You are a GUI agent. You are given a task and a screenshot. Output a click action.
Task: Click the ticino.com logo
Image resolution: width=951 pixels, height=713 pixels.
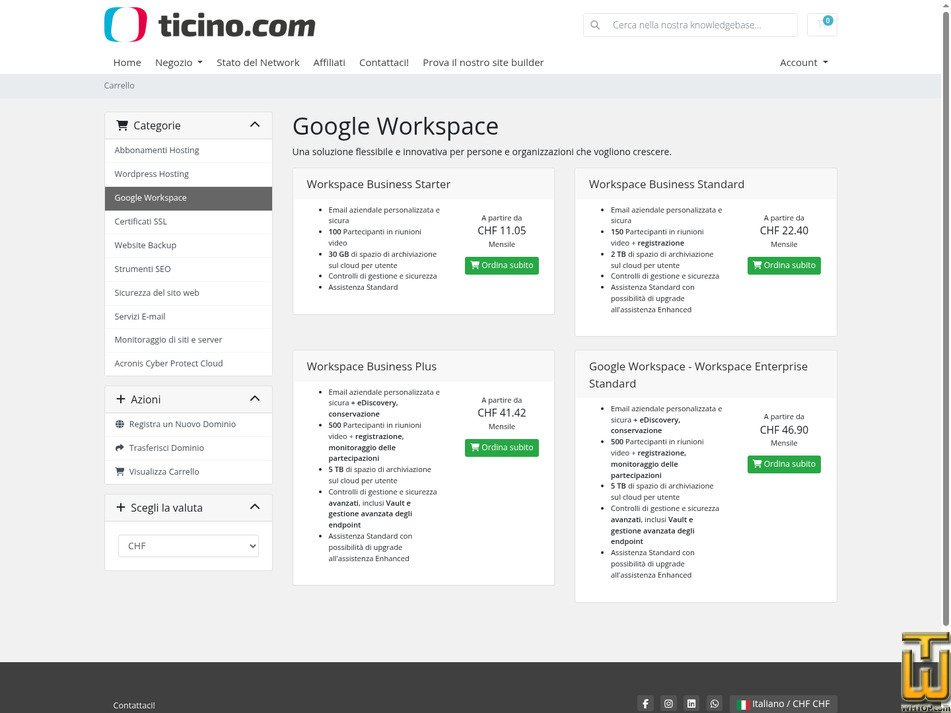click(x=210, y=25)
